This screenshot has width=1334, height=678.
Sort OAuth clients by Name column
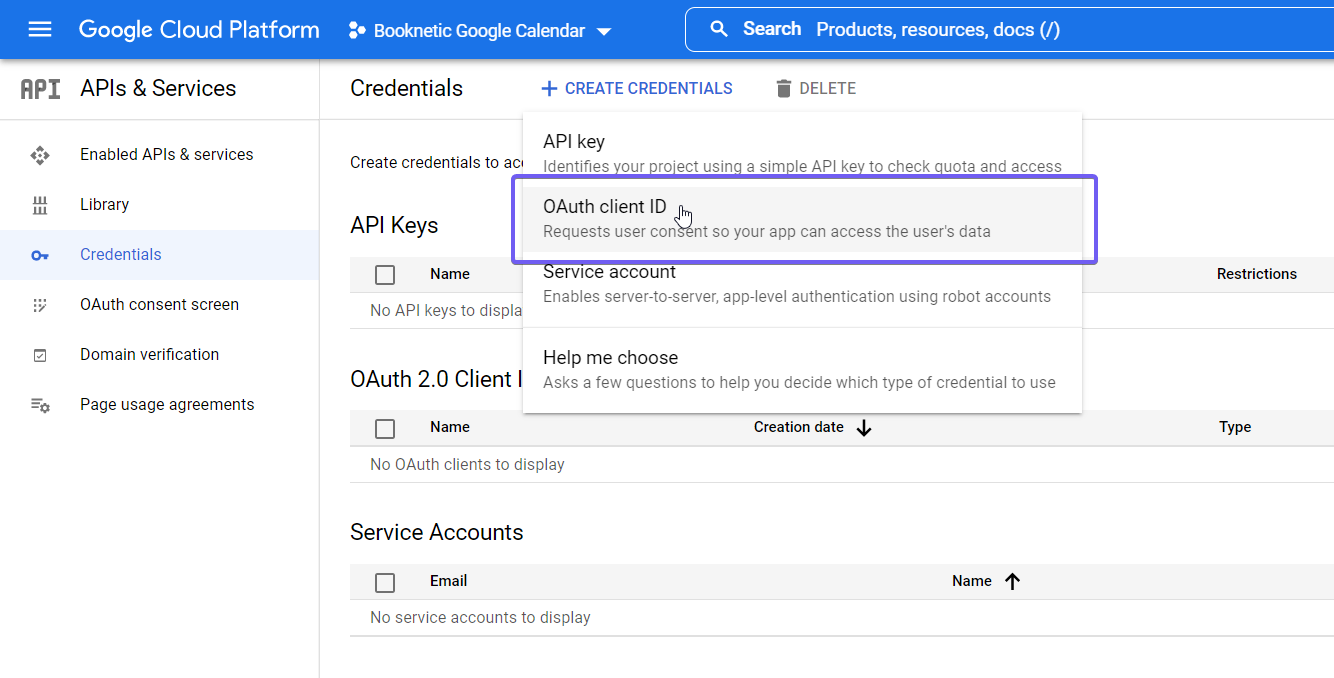(x=450, y=426)
